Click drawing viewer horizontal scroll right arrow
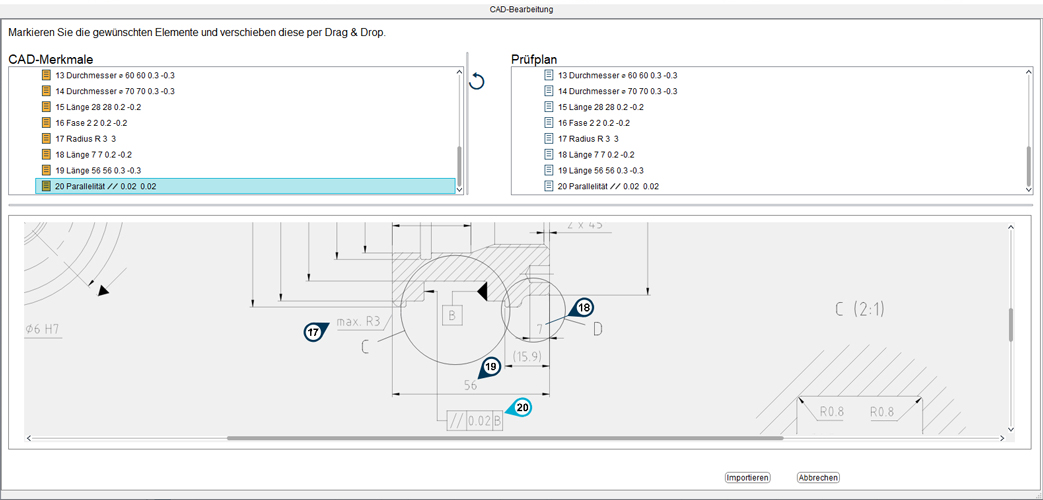Screen dimensions: 1043x500 tap(1002, 438)
